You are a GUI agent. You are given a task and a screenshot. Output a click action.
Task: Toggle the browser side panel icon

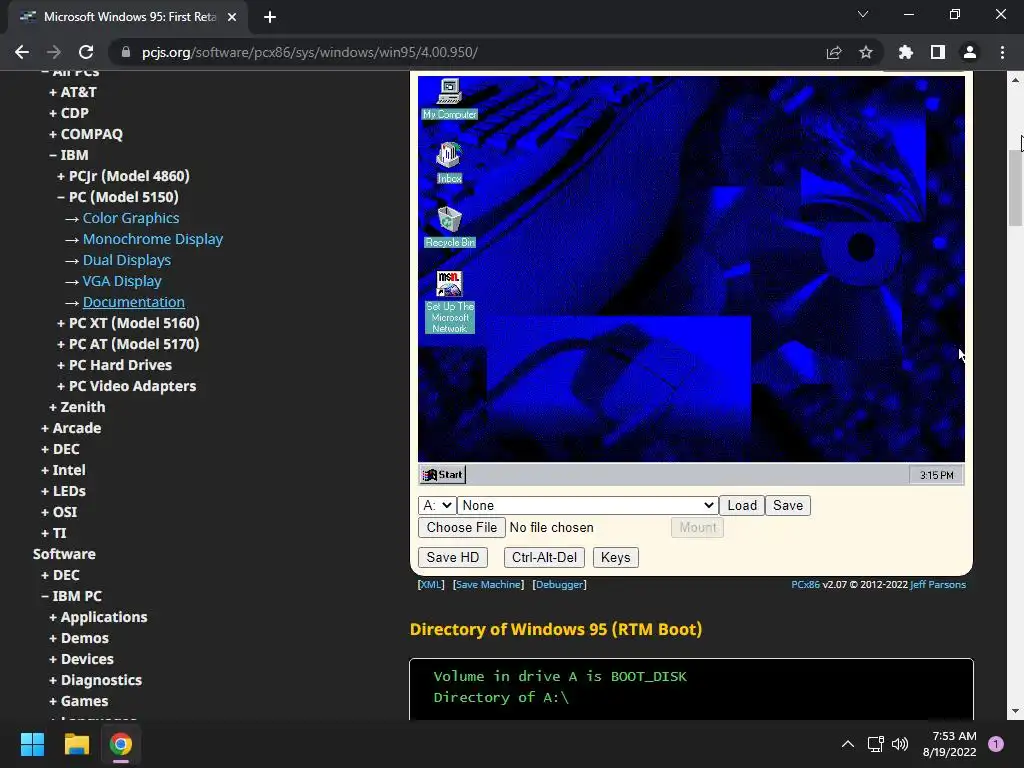[x=938, y=52]
